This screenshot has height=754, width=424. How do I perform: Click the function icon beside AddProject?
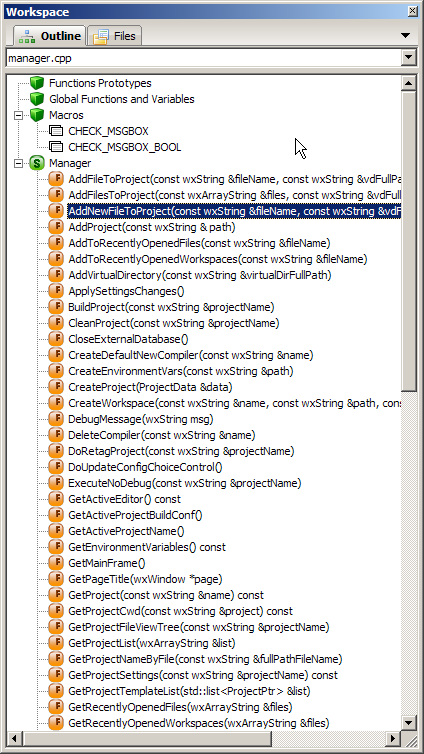[x=56, y=227]
